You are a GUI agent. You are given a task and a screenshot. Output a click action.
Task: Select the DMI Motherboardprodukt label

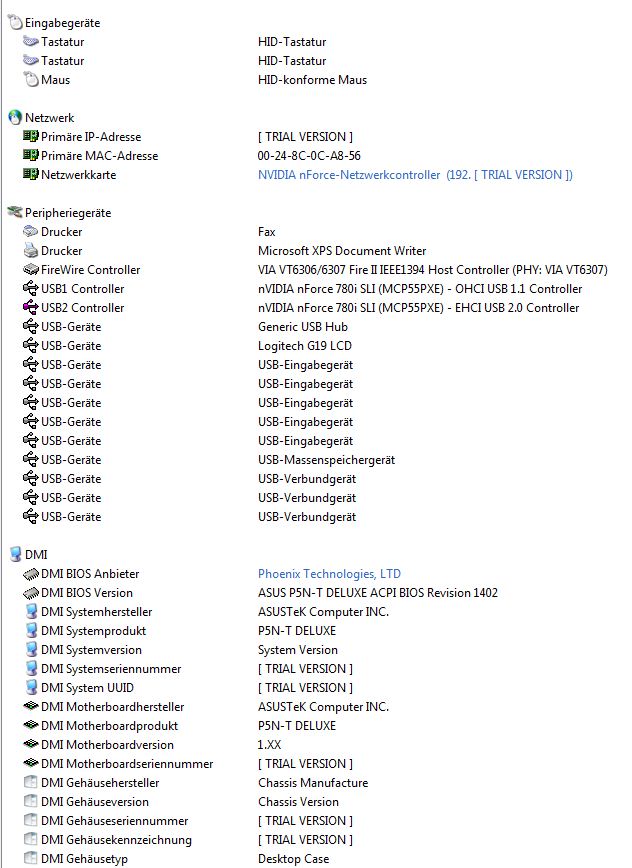pyautogui.click(x=110, y=726)
